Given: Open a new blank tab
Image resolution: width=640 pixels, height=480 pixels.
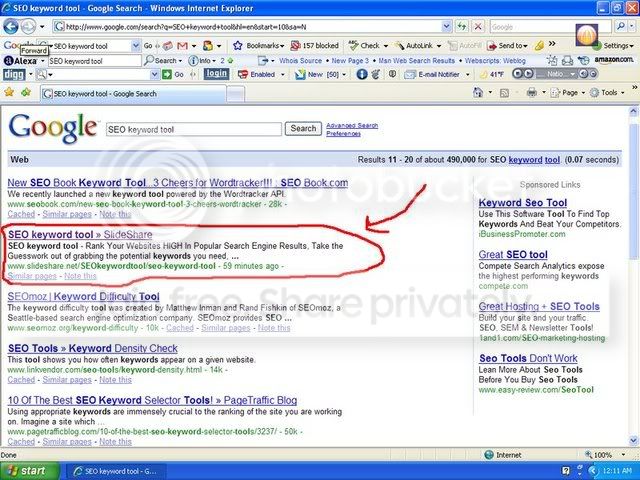Looking at the screenshot, I should 236,94.
